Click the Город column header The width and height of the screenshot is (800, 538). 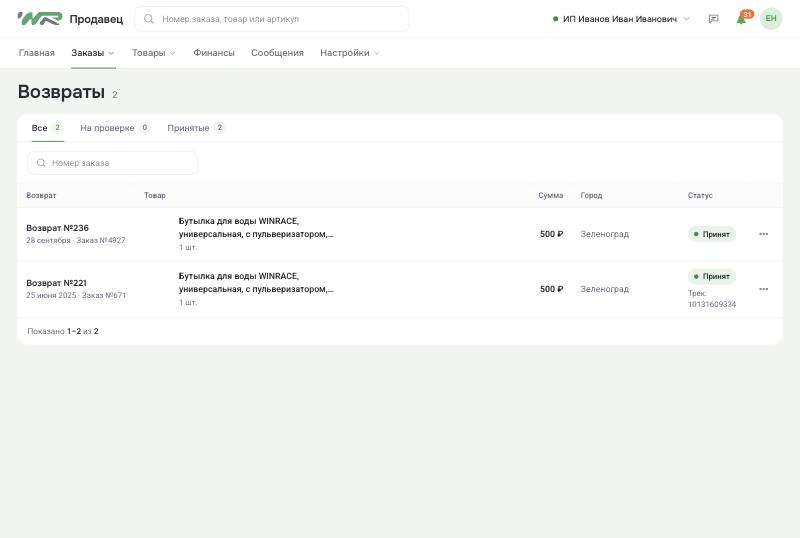click(591, 195)
